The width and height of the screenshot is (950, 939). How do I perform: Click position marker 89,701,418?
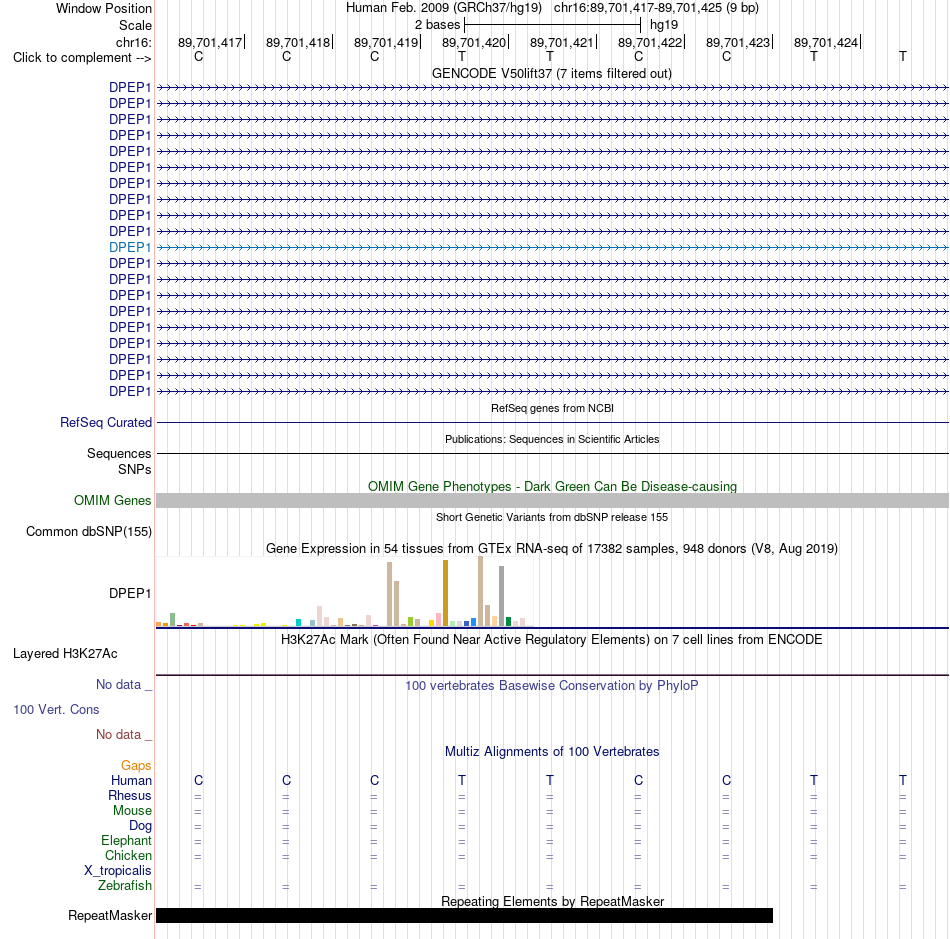coord(297,42)
